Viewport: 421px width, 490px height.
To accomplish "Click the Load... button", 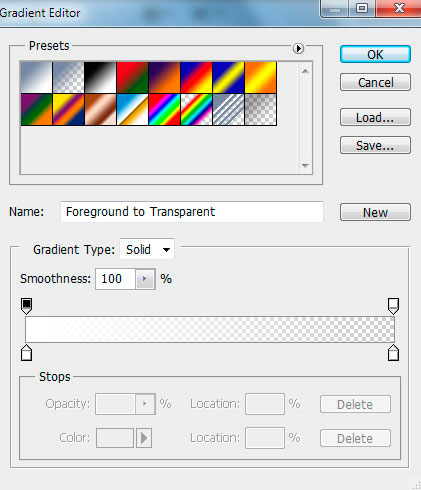I will pos(375,117).
